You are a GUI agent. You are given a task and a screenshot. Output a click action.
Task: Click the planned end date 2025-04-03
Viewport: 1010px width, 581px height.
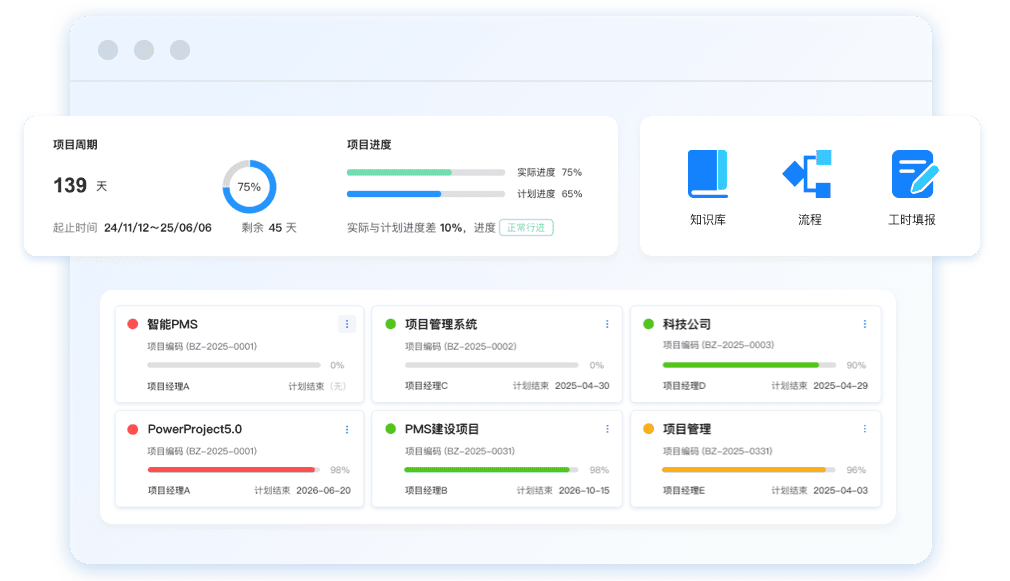click(x=841, y=490)
